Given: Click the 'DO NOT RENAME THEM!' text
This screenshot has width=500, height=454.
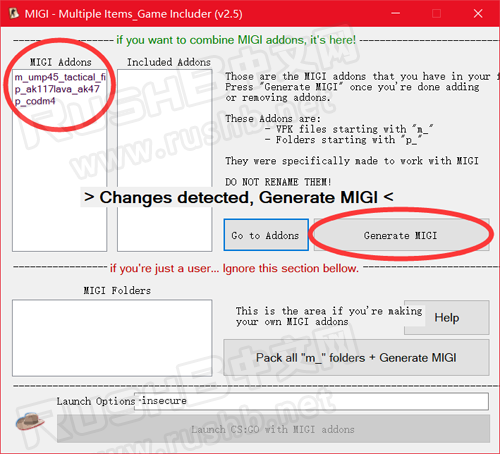Looking at the screenshot, I should click(x=278, y=182).
